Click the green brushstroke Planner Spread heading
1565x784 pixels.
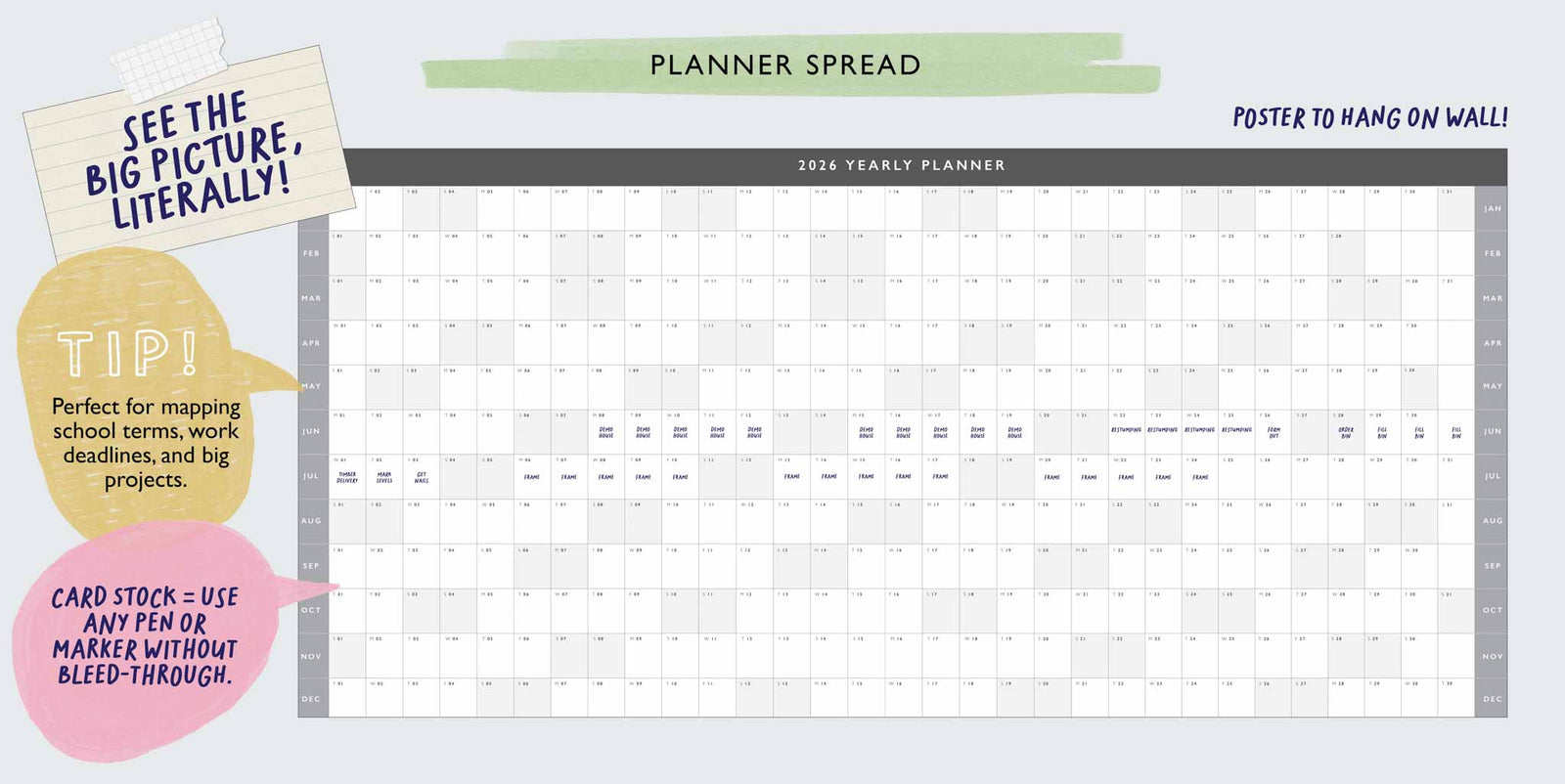point(785,65)
